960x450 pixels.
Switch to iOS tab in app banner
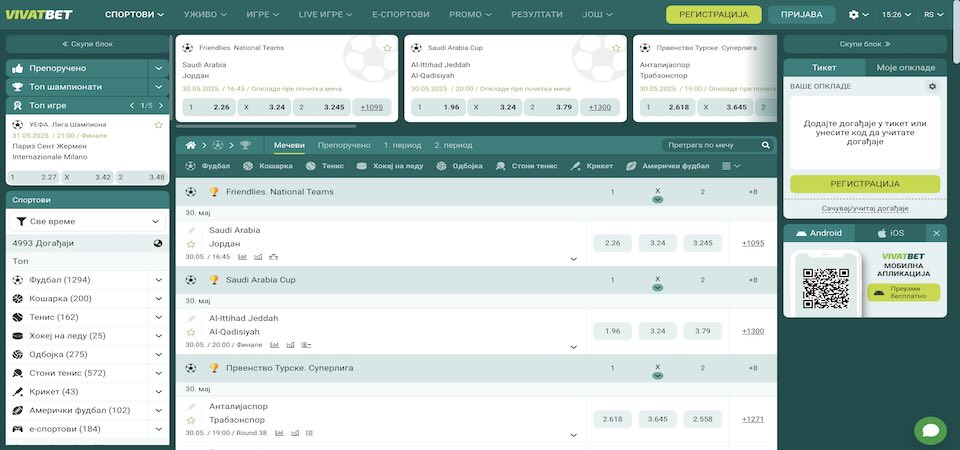[x=891, y=233]
